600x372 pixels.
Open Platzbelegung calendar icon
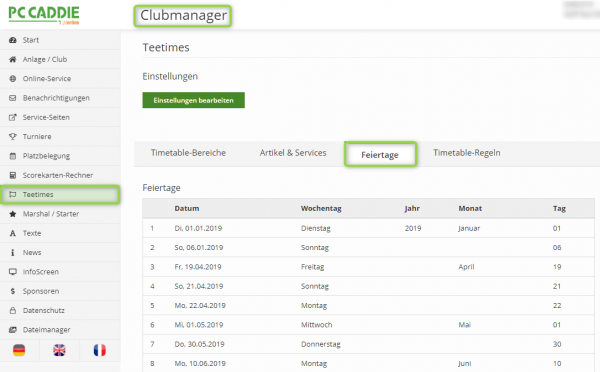tap(13, 156)
